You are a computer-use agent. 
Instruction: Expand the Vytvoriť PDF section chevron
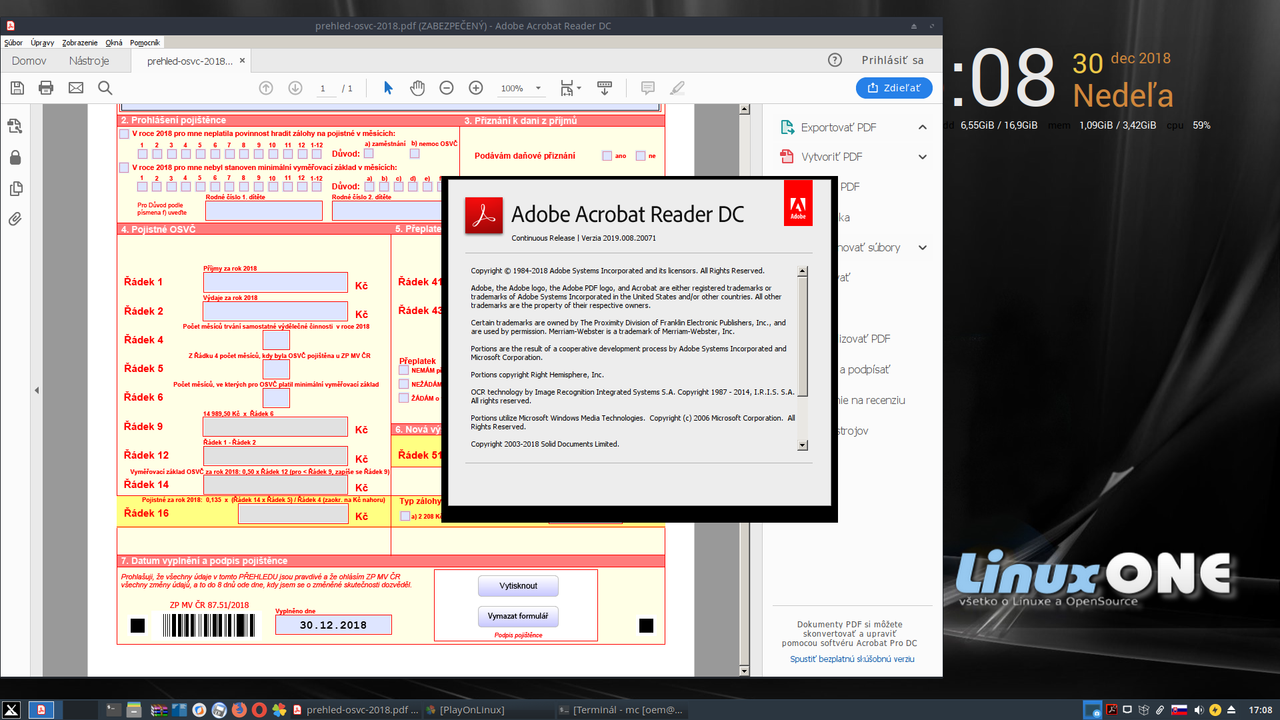tap(922, 157)
